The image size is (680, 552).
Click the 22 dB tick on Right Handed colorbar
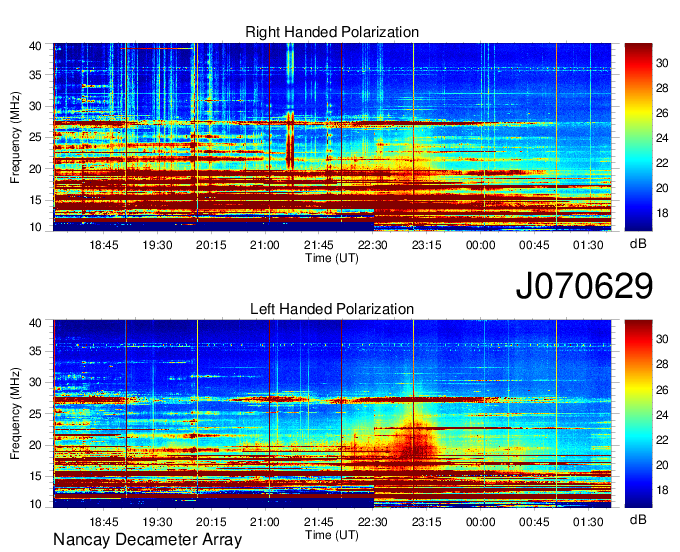(662, 163)
